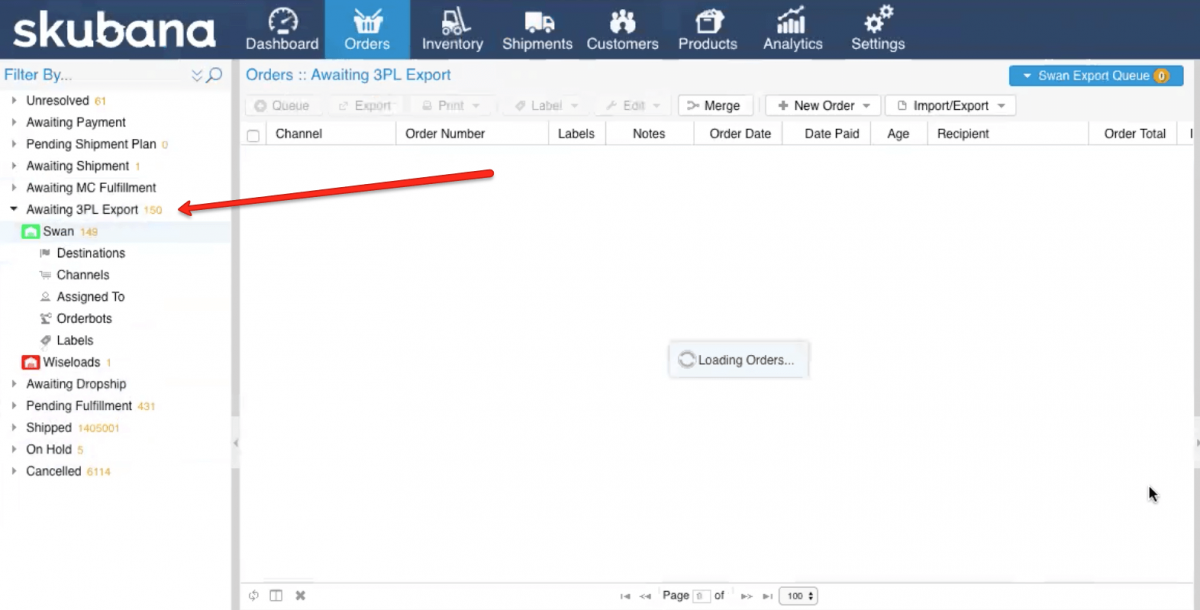The width and height of the screenshot is (1200, 610).
Task: Go to Inventory forklift icon
Action: coord(452,21)
